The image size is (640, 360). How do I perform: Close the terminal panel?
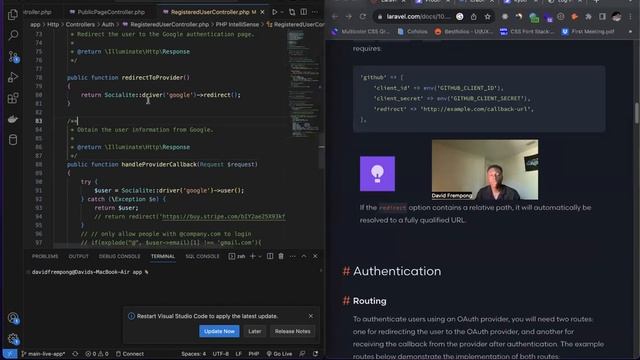pyautogui.click(x=315, y=256)
